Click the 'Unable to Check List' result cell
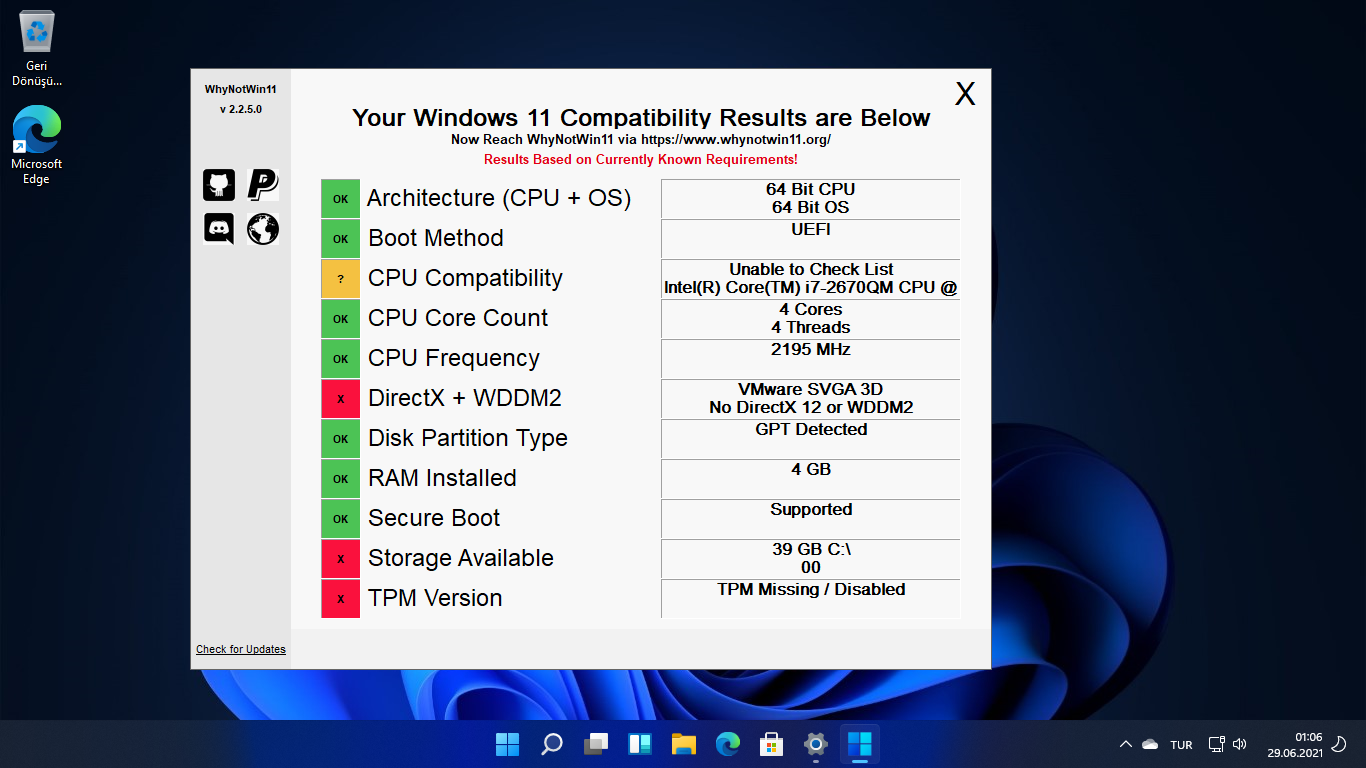This screenshot has width=1366, height=768. click(811, 279)
